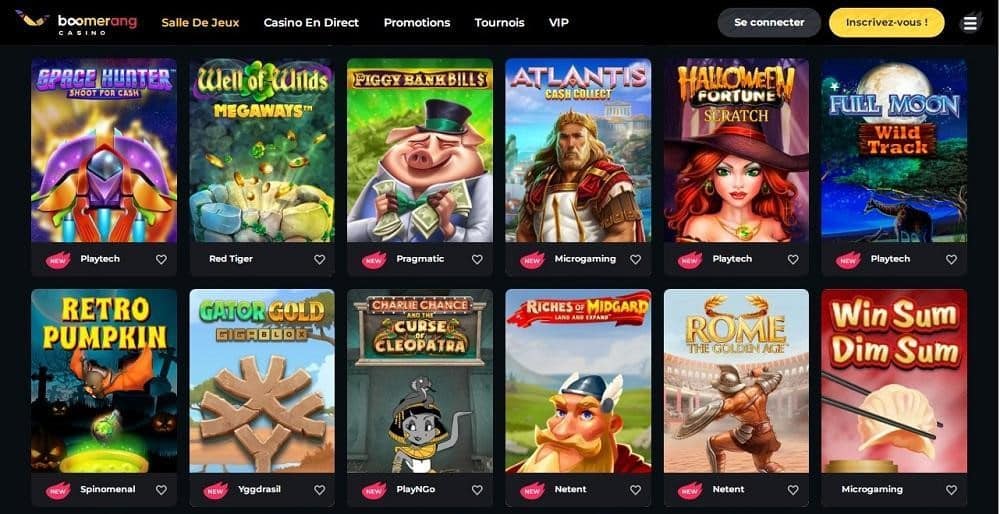This screenshot has width=1000, height=514.
Task: Open the Riches of Midgard game thumbnail
Action: pos(578,381)
